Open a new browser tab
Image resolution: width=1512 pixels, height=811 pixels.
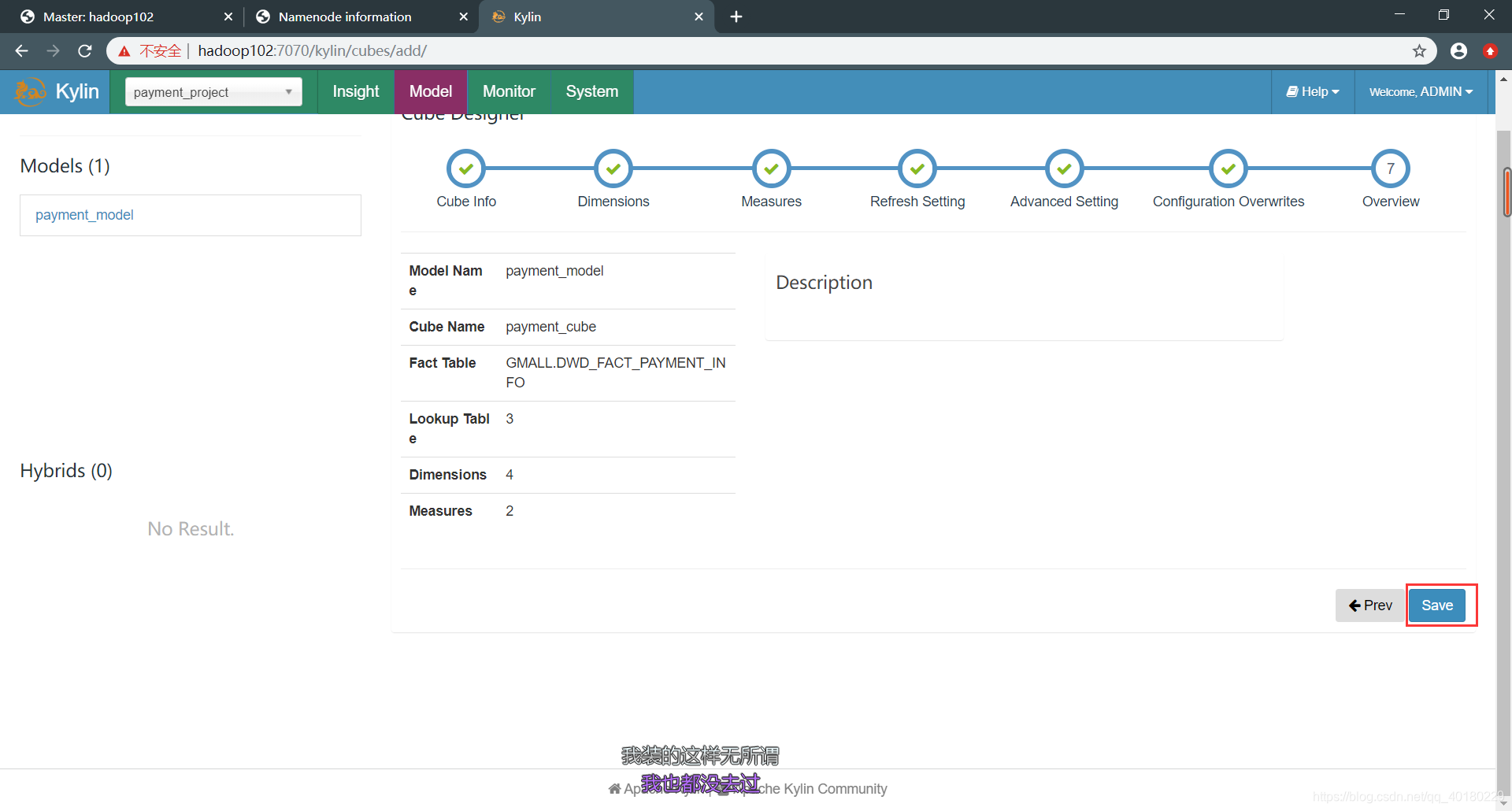736,17
